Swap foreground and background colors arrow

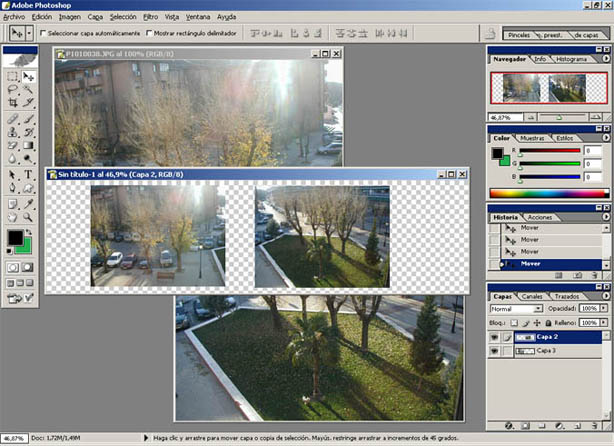pyautogui.click(x=29, y=232)
